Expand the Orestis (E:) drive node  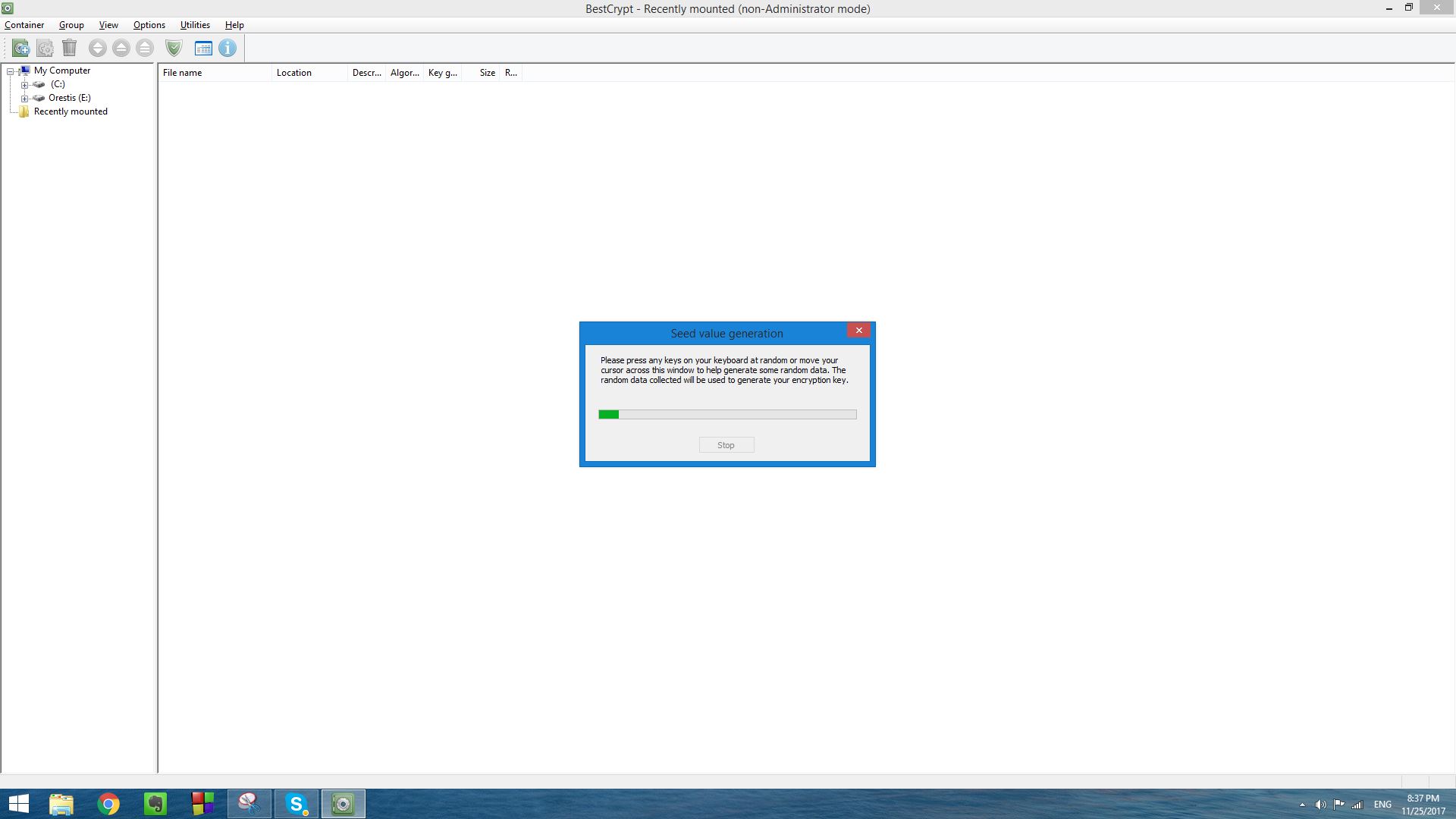[x=24, y=99]
